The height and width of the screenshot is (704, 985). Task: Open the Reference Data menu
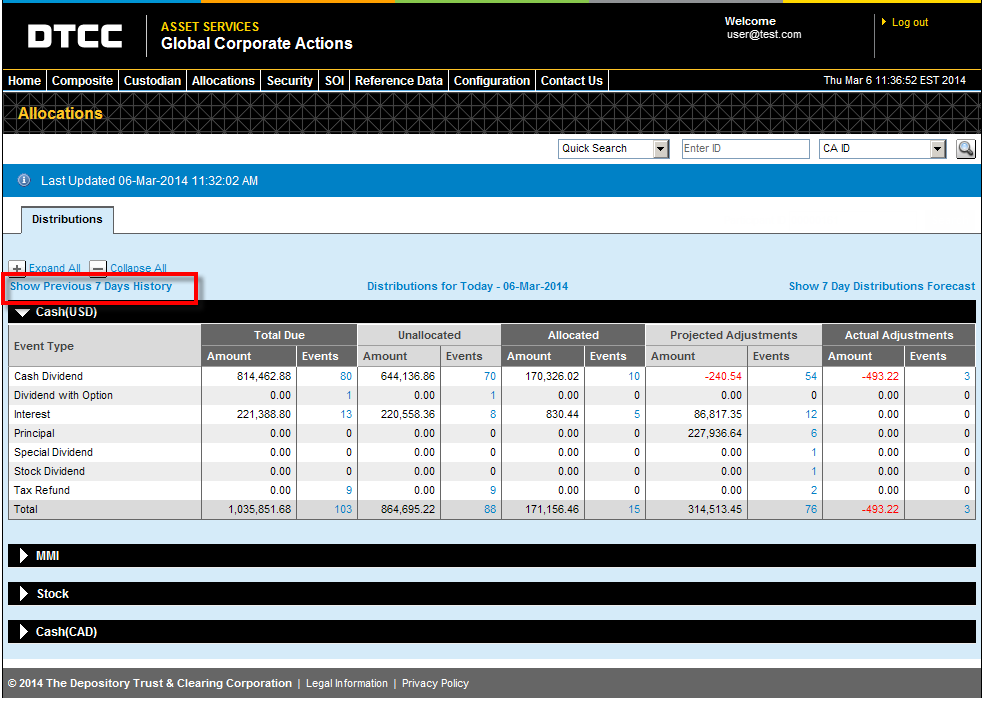click(398, 81)
